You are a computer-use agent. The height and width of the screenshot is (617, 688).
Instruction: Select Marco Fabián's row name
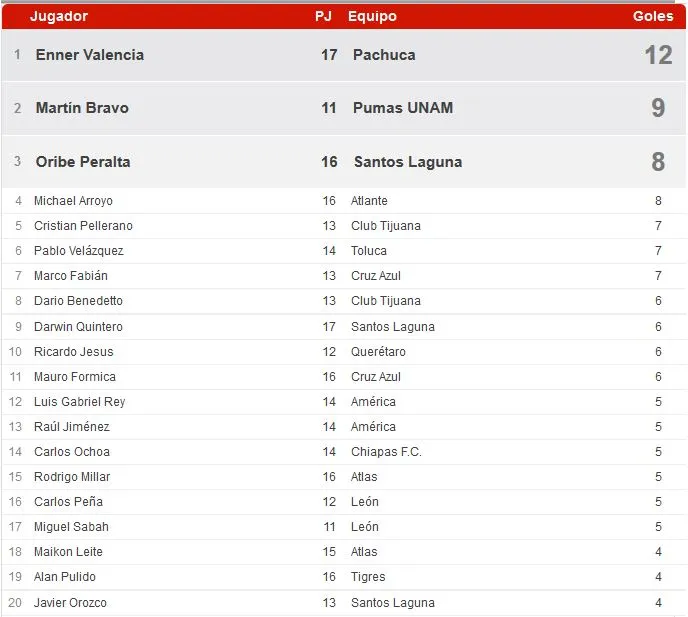71,276
